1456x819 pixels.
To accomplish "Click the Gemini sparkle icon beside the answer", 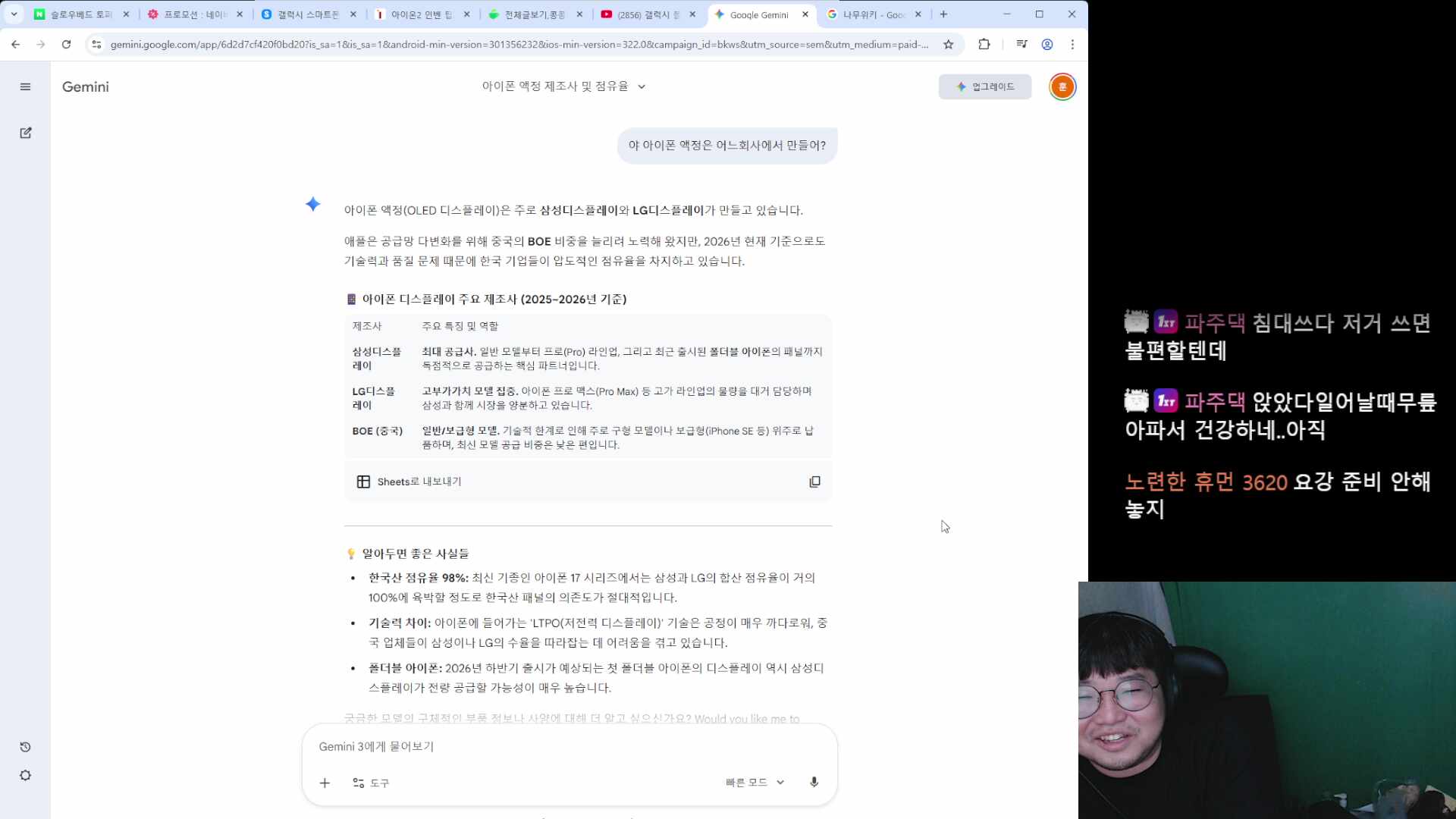I will click(x=312, y=203).
